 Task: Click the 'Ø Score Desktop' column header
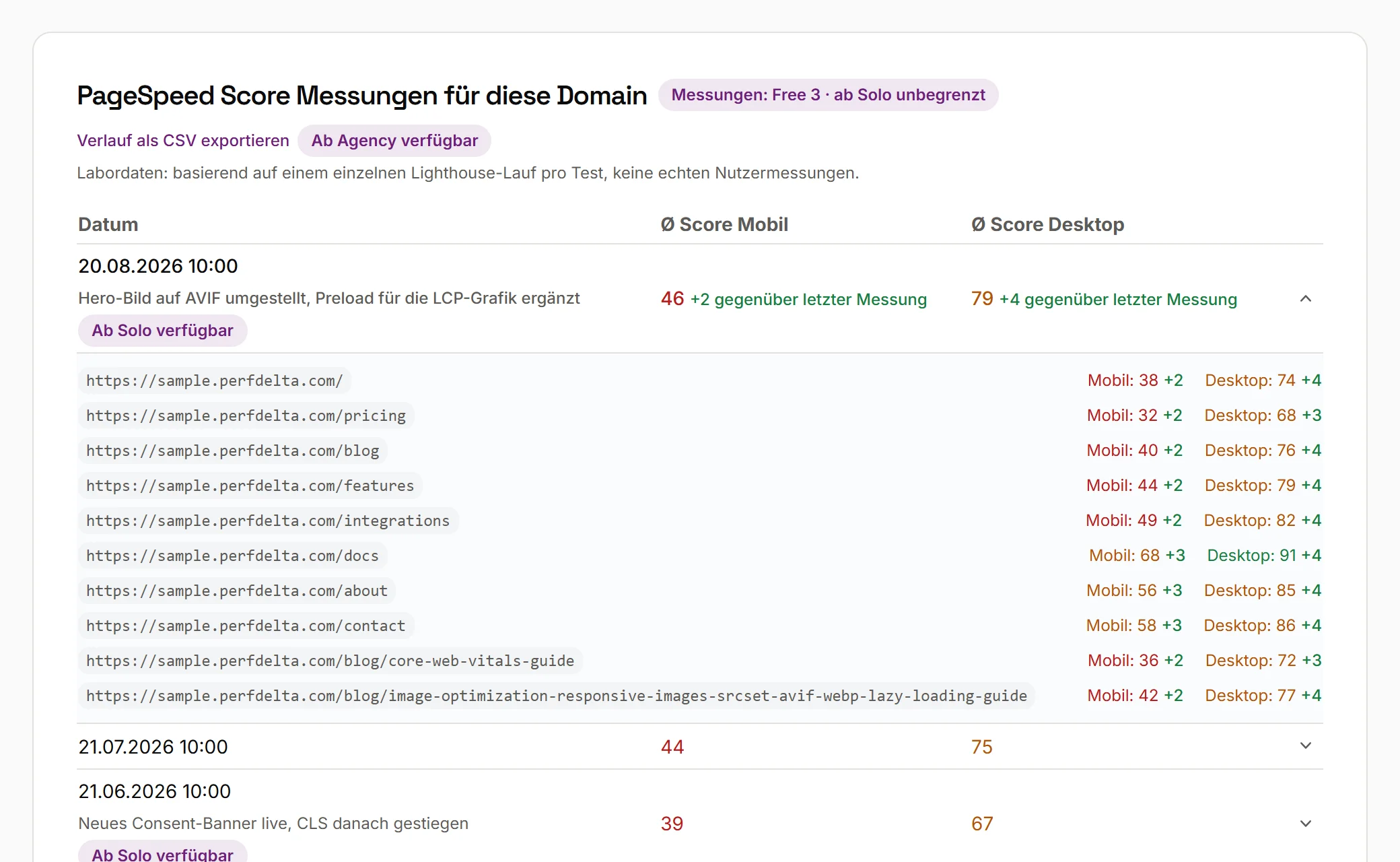[1047, 224]
